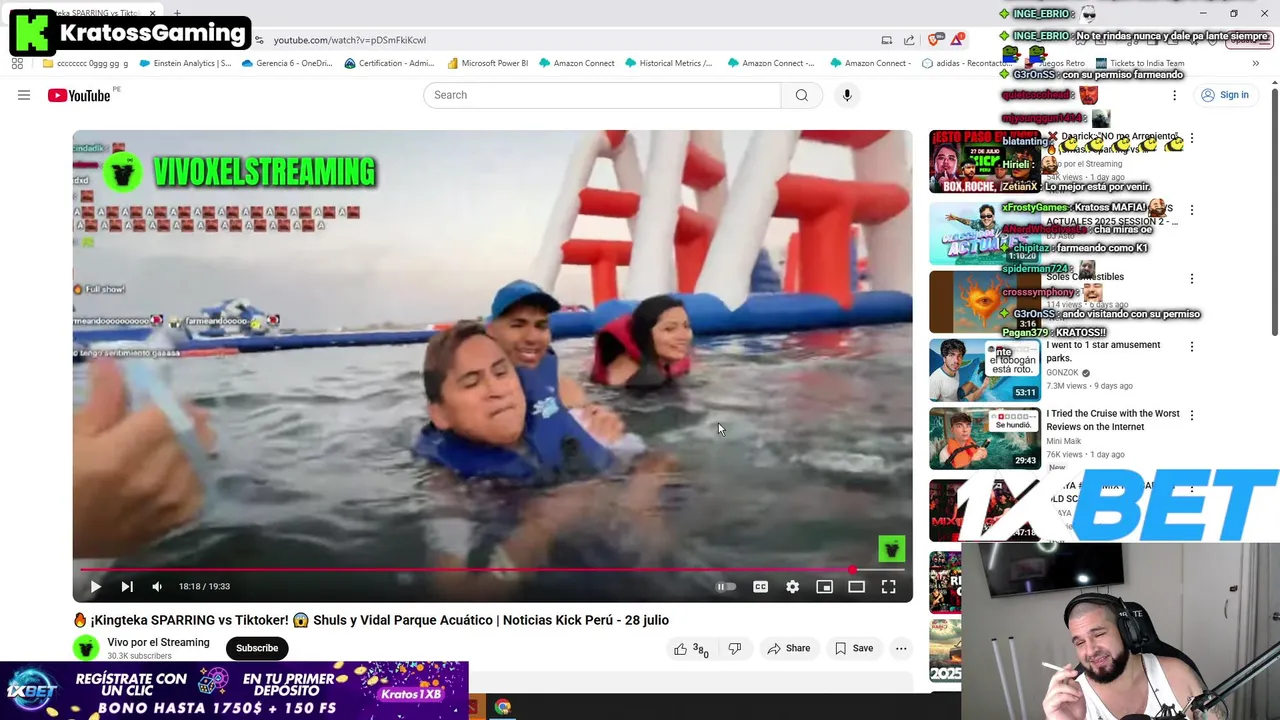Expand hidden bookmarks overflow chevron
Screen dimensions: 1280x720
(x=1255, y=63)
